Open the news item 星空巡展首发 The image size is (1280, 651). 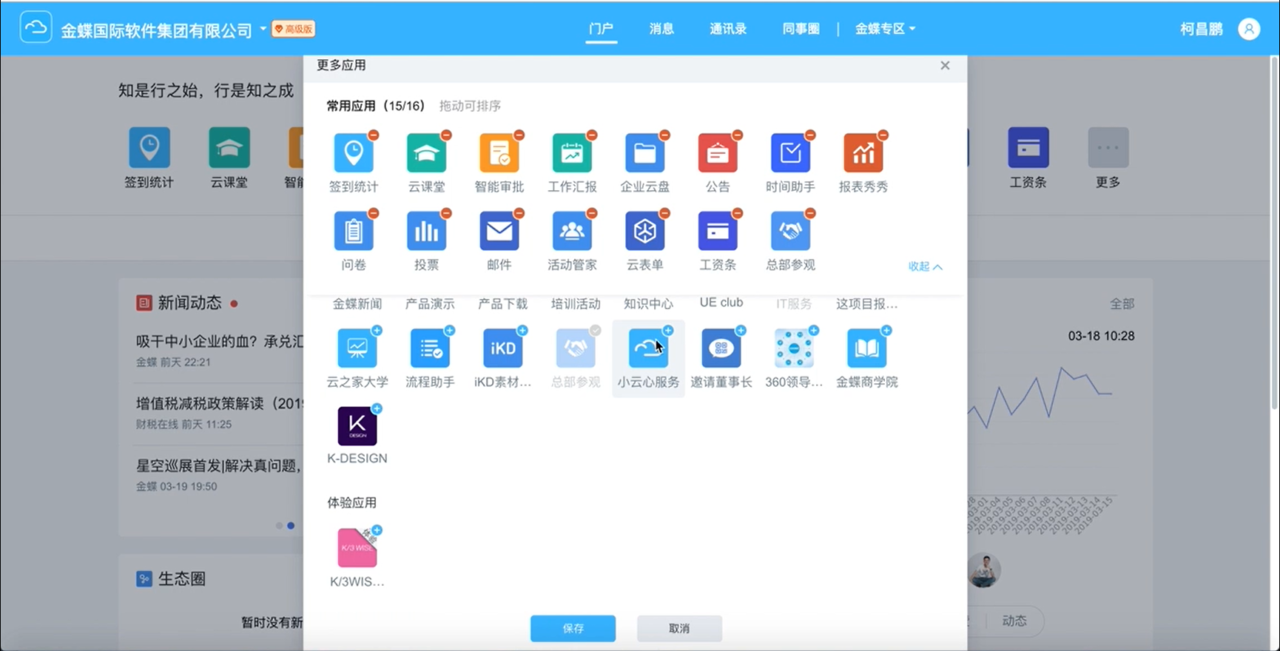219,465
